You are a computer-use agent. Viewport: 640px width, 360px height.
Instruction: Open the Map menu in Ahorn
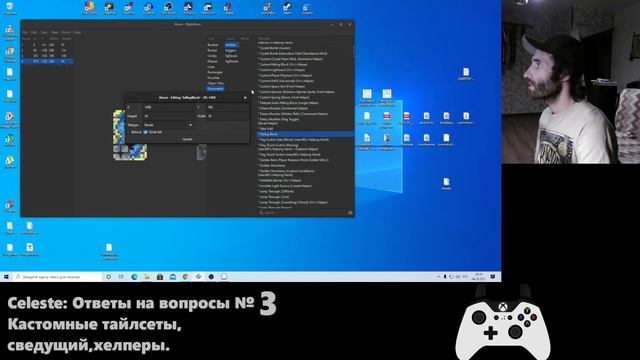[54, 32]
